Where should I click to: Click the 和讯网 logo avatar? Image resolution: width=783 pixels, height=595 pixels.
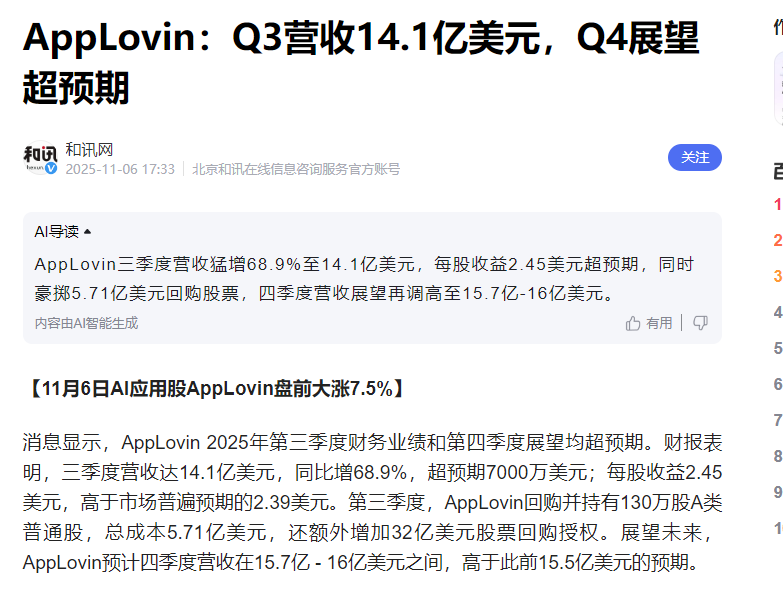point(40,157)
